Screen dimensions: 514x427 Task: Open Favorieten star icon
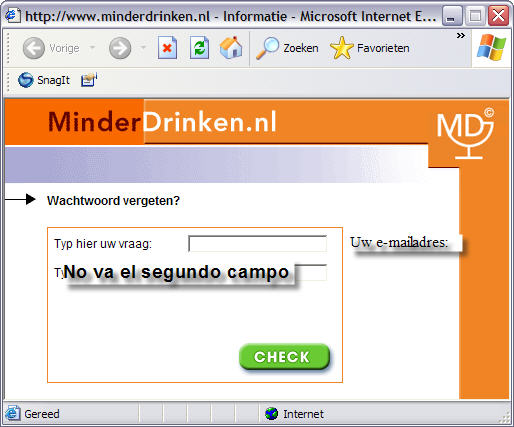tap(341, 48)
